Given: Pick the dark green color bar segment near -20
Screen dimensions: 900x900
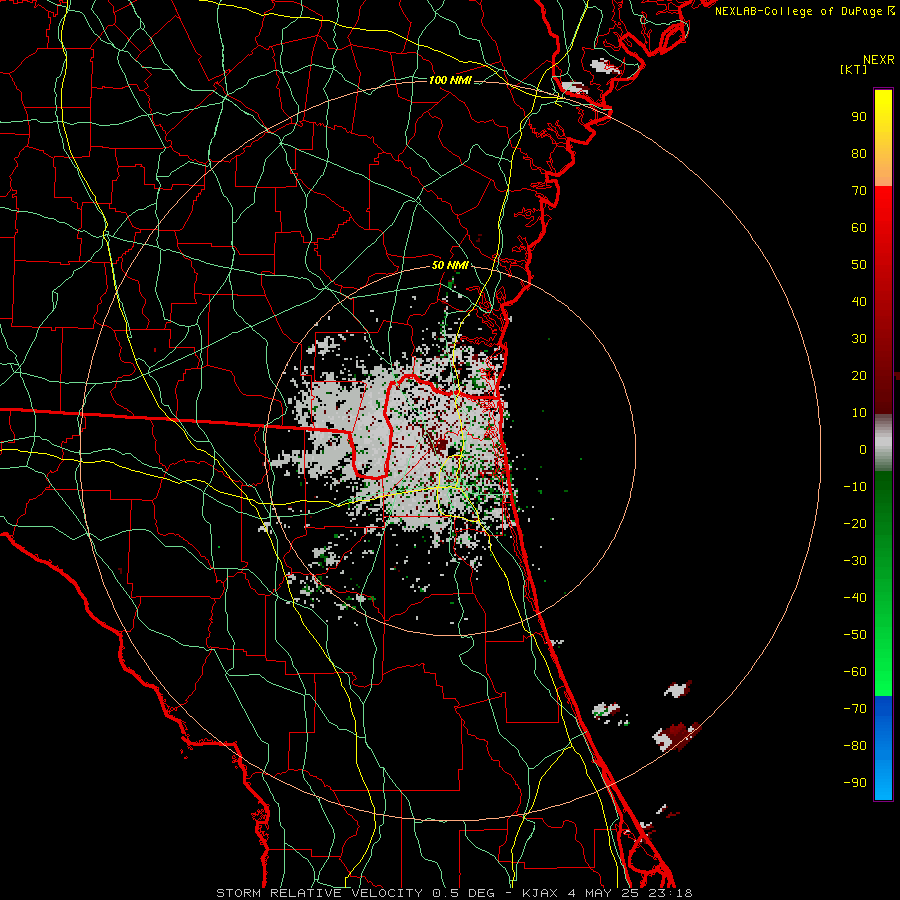Looking at the screenshot, I should 883,517.
